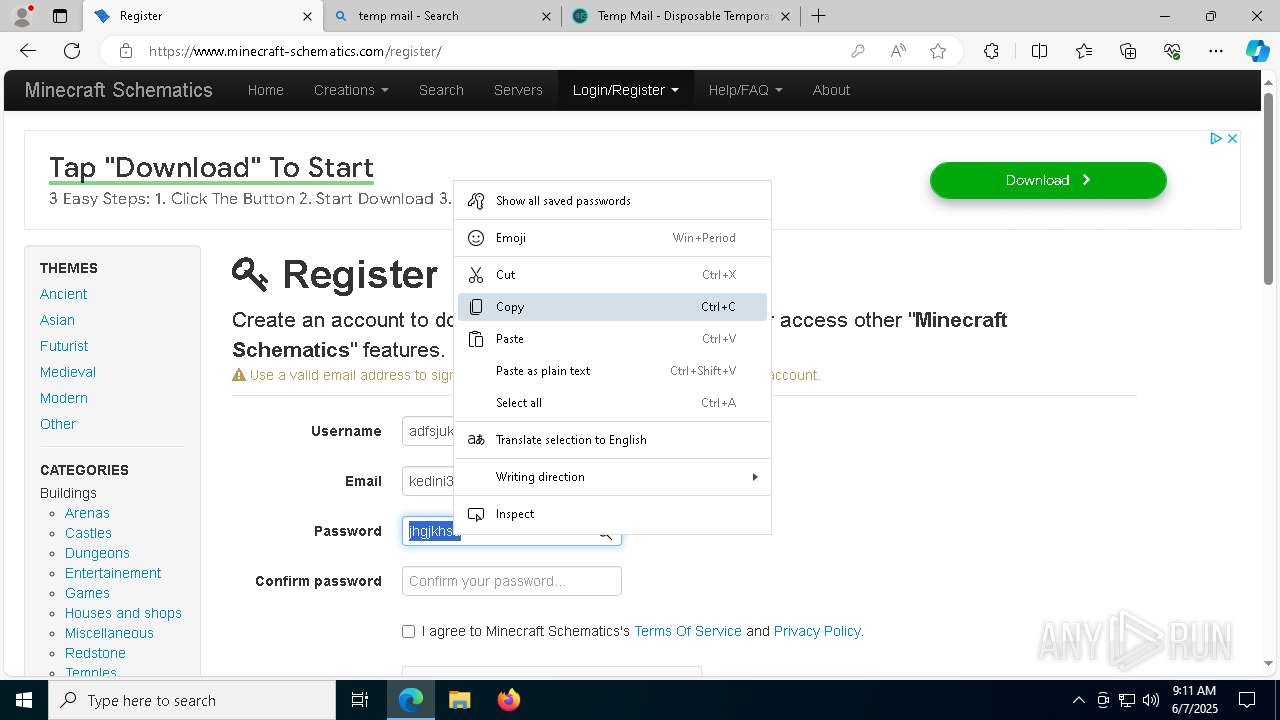Open the Emoji picker menu entry
This screenshot has height=720, width=1280.
613,238
